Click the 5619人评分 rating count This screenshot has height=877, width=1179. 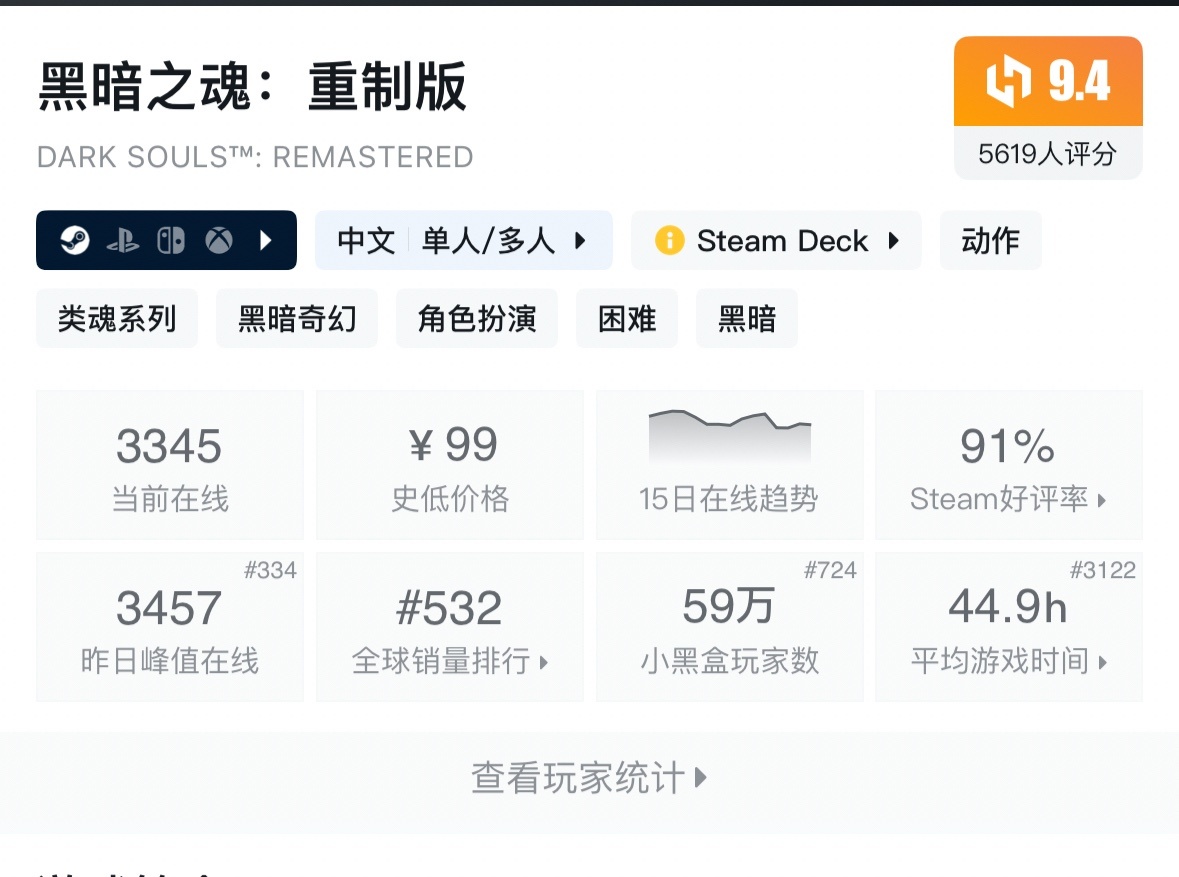point(1047,153)
